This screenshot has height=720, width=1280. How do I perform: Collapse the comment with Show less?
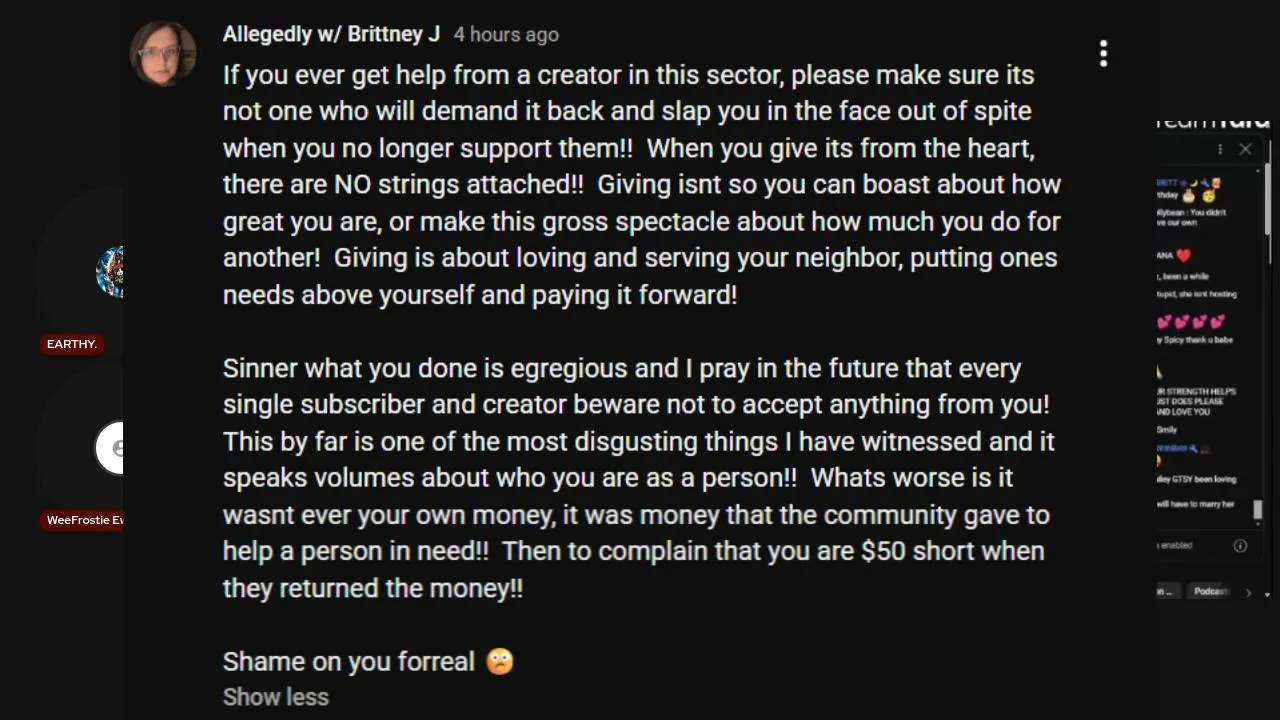(x=275, y=697)
